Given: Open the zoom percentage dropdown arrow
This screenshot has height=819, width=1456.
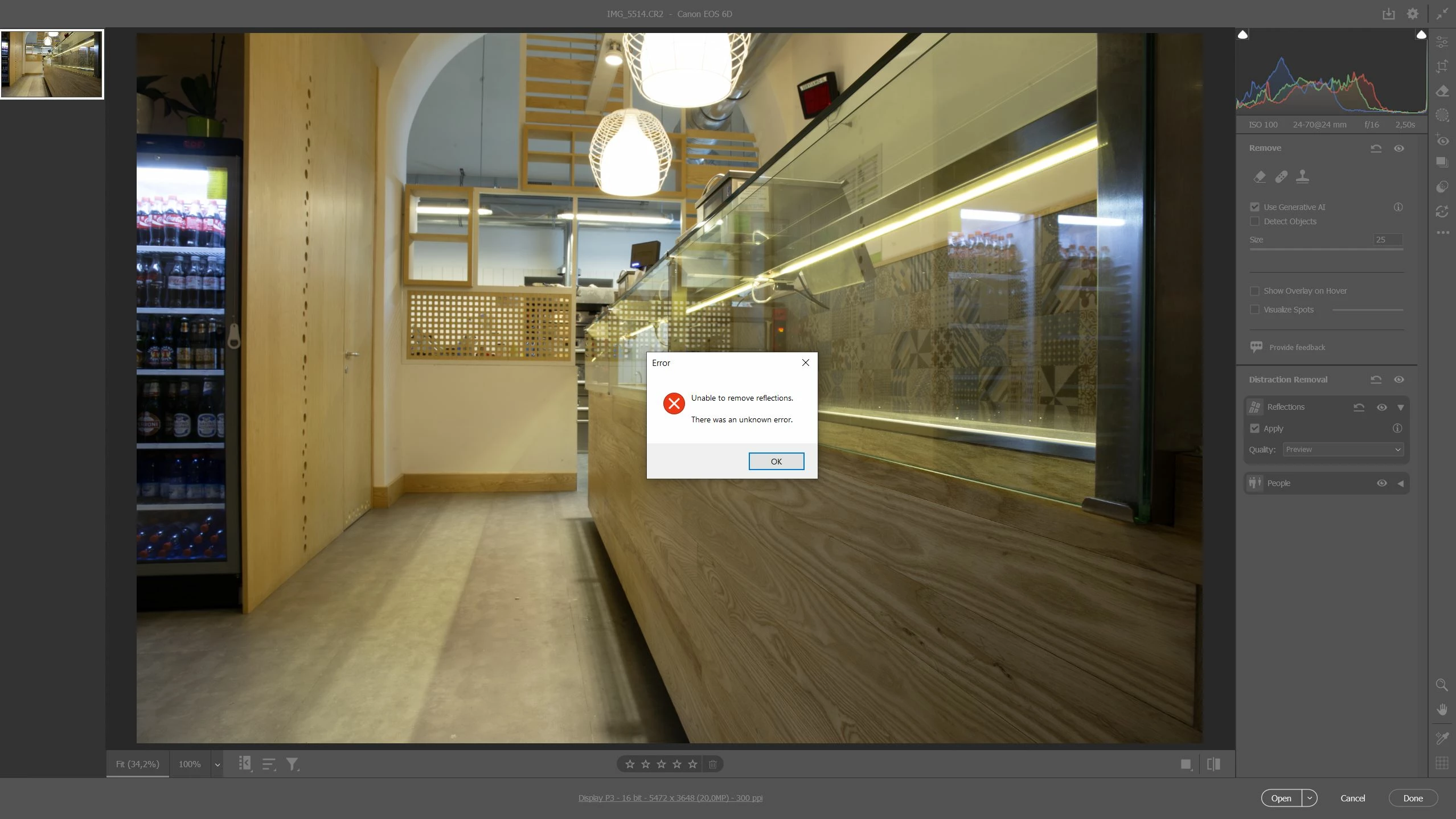Looking at the screenshot, I should point(217,765).
